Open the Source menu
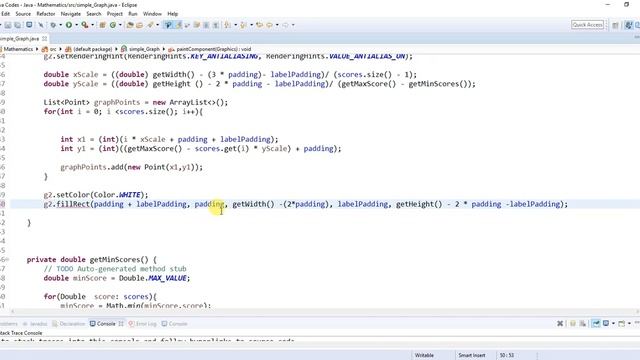 pyautogui.click(x=23, y=13)
